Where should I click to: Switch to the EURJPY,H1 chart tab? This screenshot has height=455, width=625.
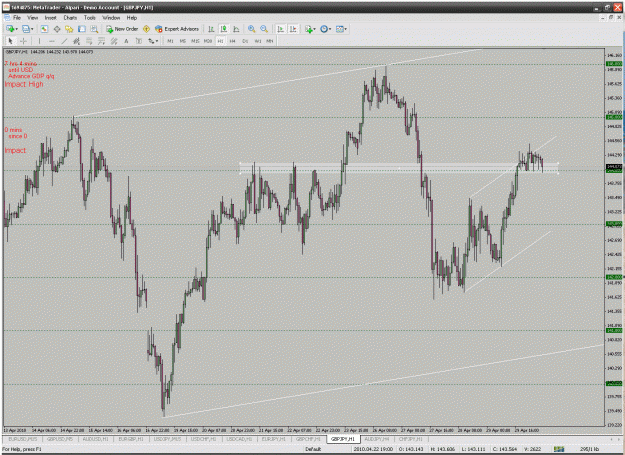pos(274,439)
